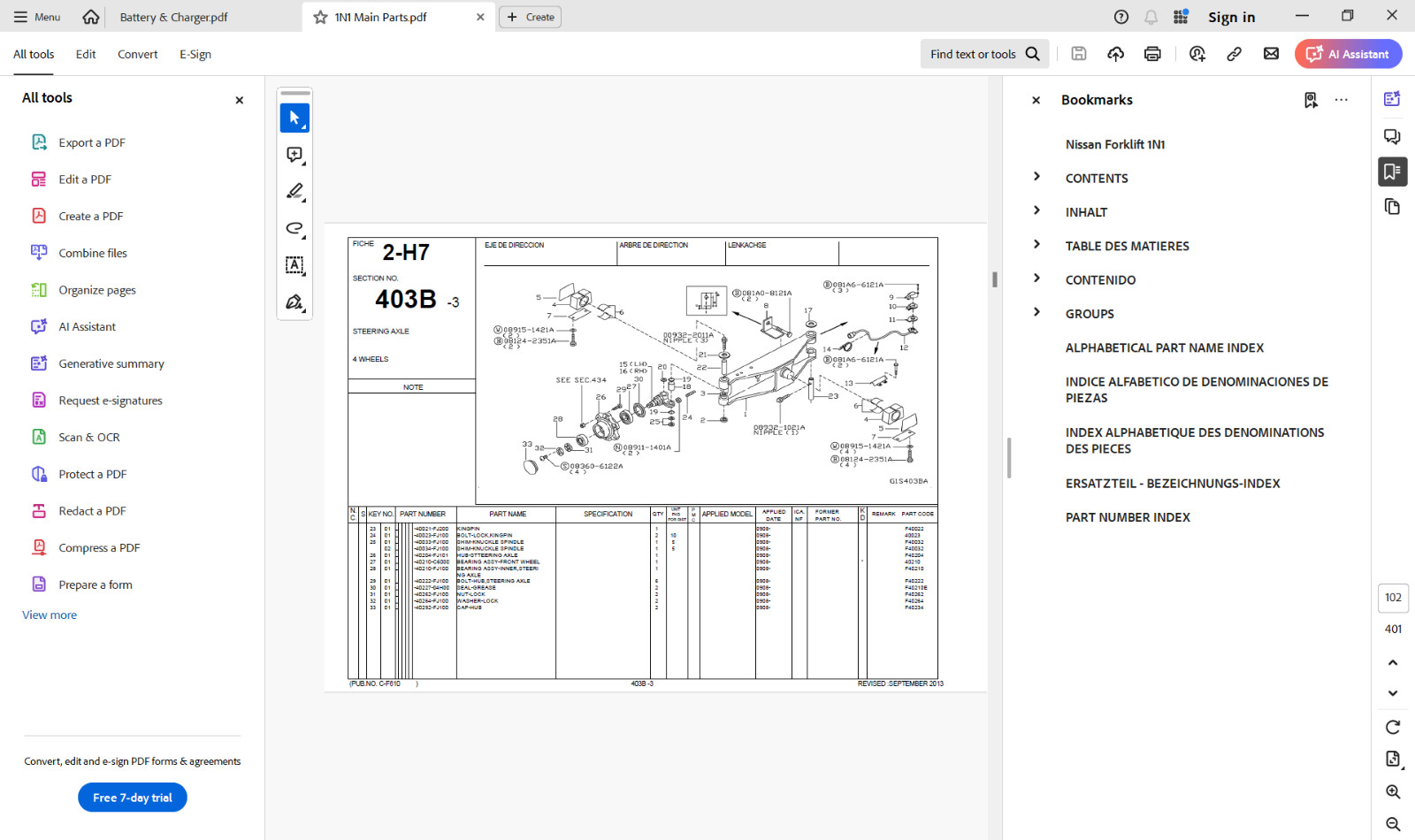Open ALPHABETICAL PART NAME INDEX bookmark
This screenshot has width=1415, height=840.
pyautogui.click(x=1164, y=347)
